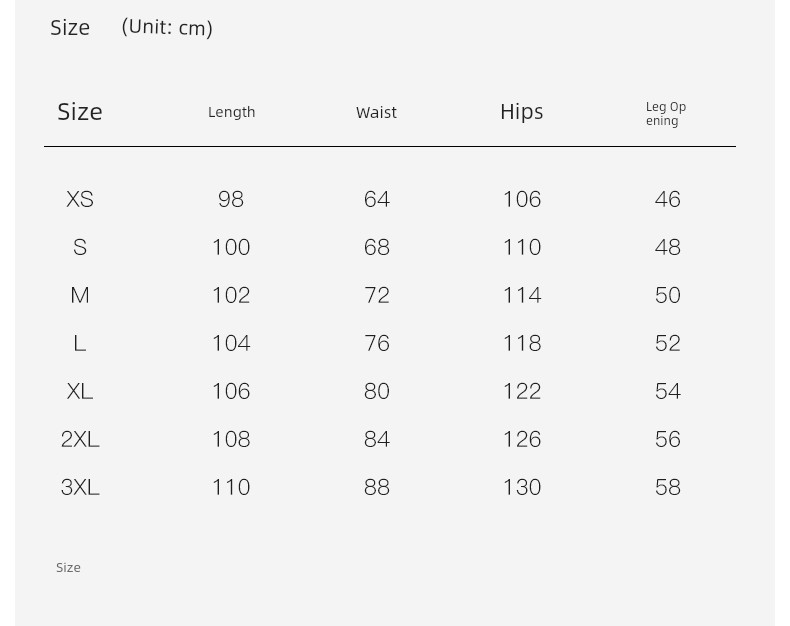Click the large Size table header
The width and height of the screenshot is (790, 626).
(80, 111)
